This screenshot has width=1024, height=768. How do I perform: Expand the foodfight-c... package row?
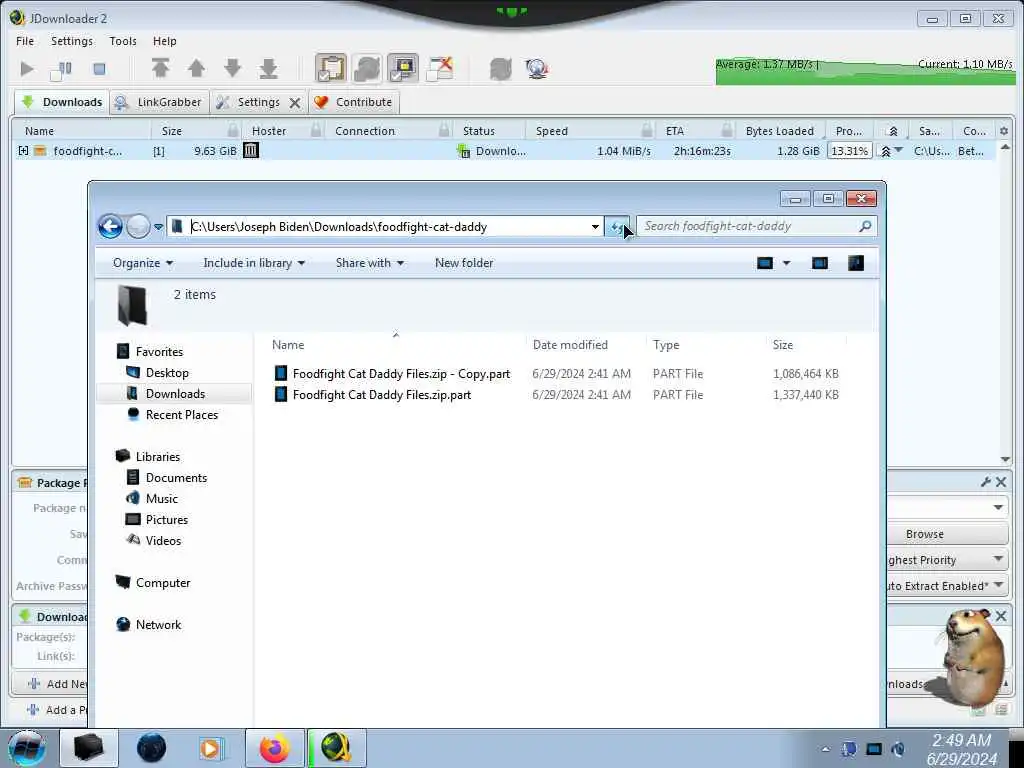pos(24,151)
